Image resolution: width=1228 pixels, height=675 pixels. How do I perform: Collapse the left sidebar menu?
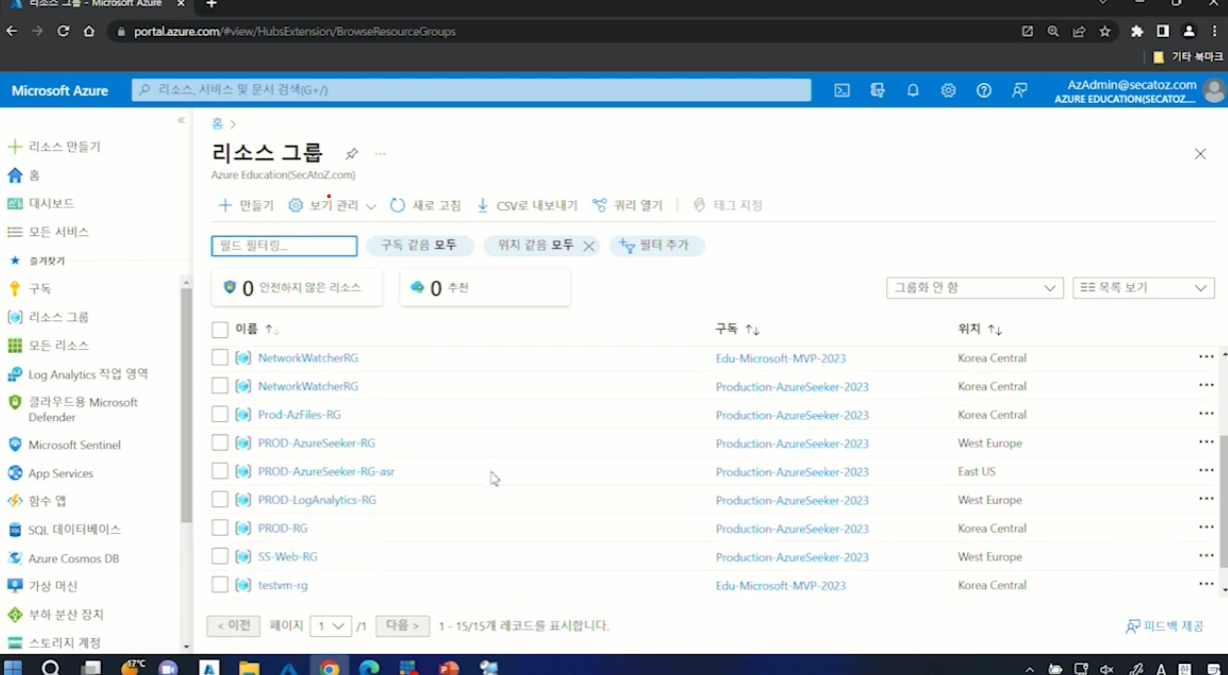[181, 120]
